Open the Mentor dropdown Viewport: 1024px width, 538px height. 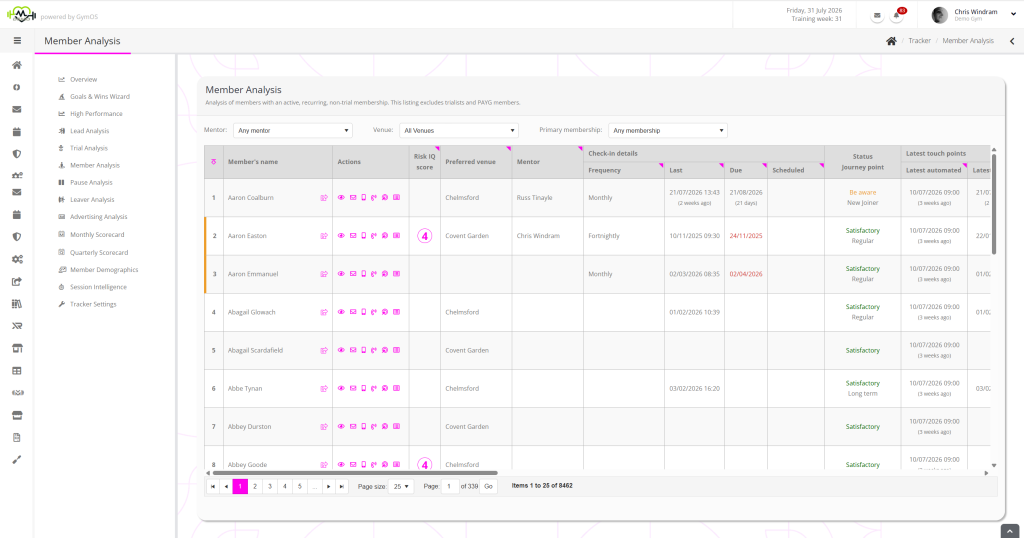293,131
